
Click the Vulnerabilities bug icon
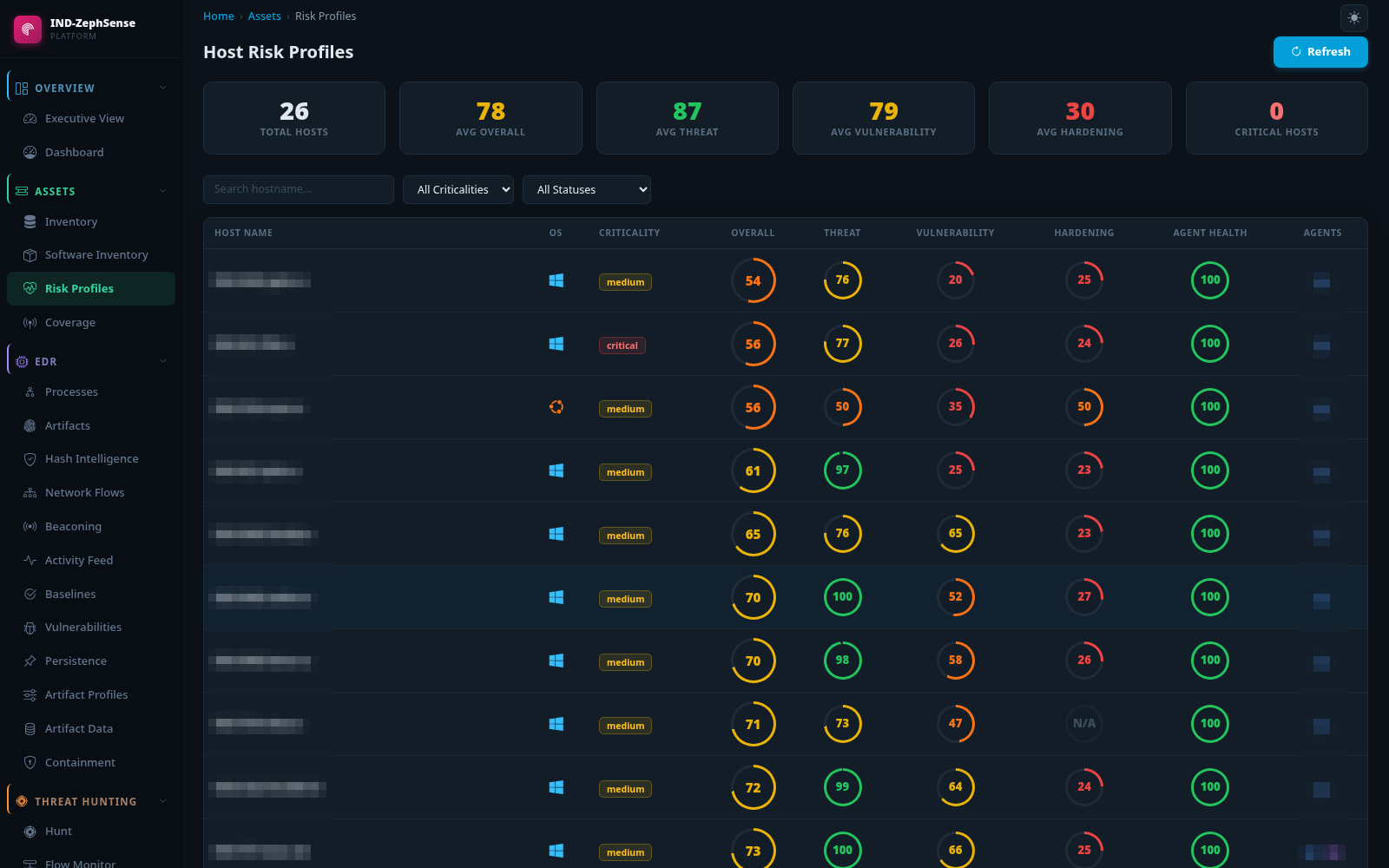[30, 628]
